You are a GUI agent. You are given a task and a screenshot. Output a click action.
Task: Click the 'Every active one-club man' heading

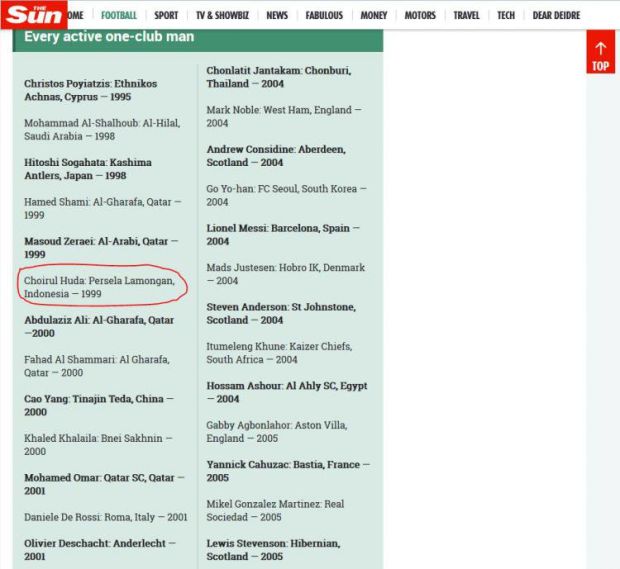pyautogui.click(x=109, y=37)
